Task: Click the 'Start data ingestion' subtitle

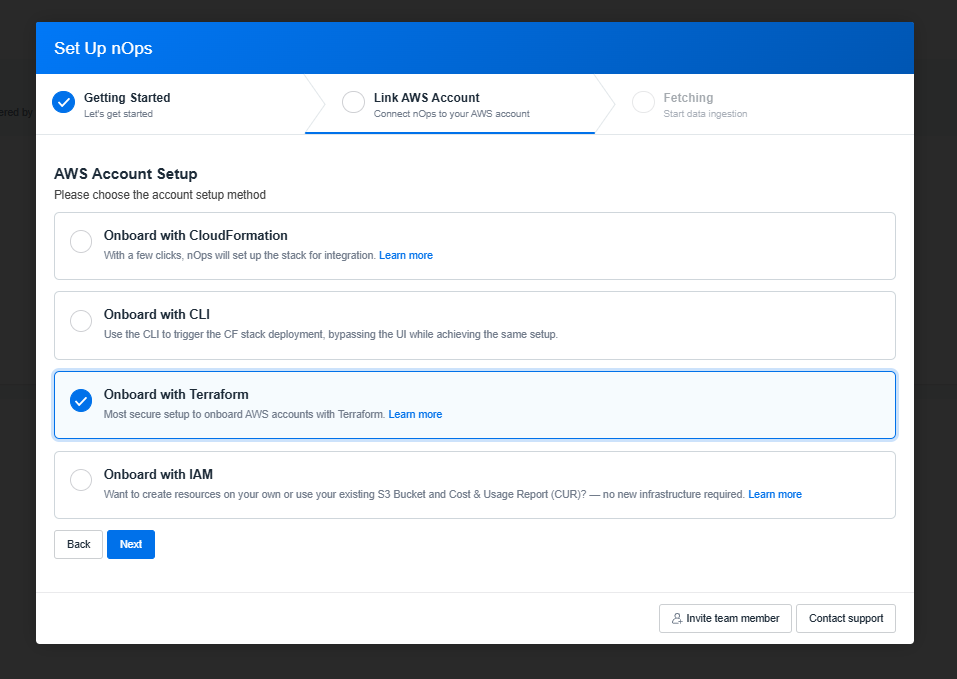Action: point(705,114)
